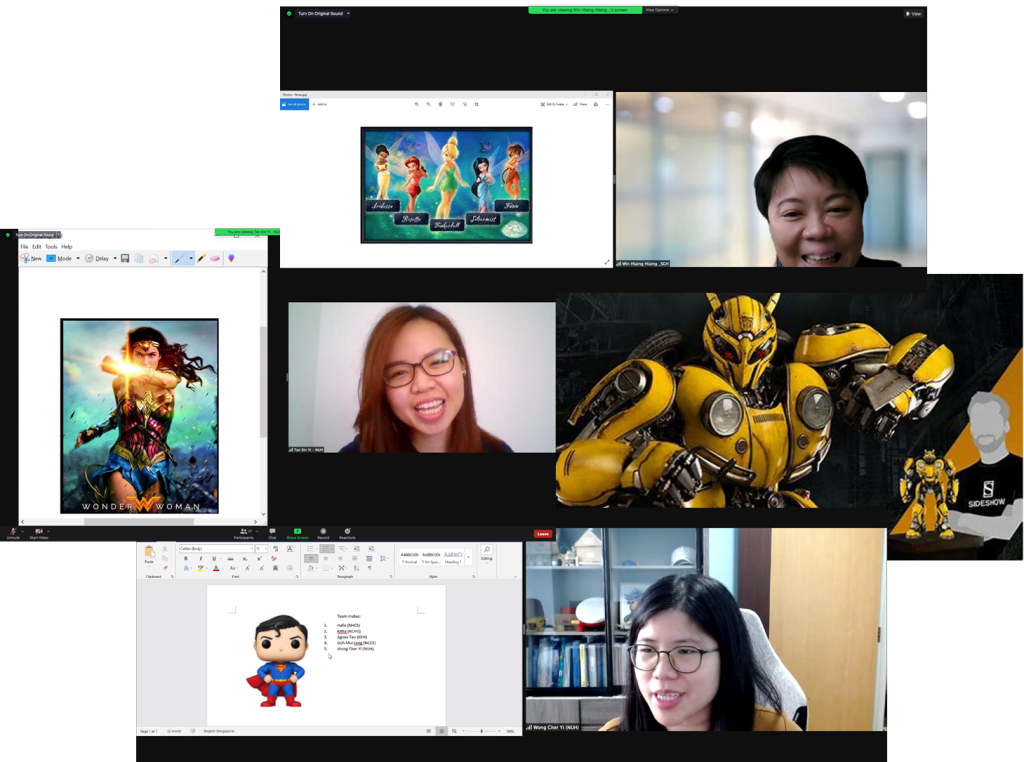The height and width of the screenshot is (762, 1024).
Task: Click the View button in Zoom
Action: pyautogui.click(x=914, y=13)
